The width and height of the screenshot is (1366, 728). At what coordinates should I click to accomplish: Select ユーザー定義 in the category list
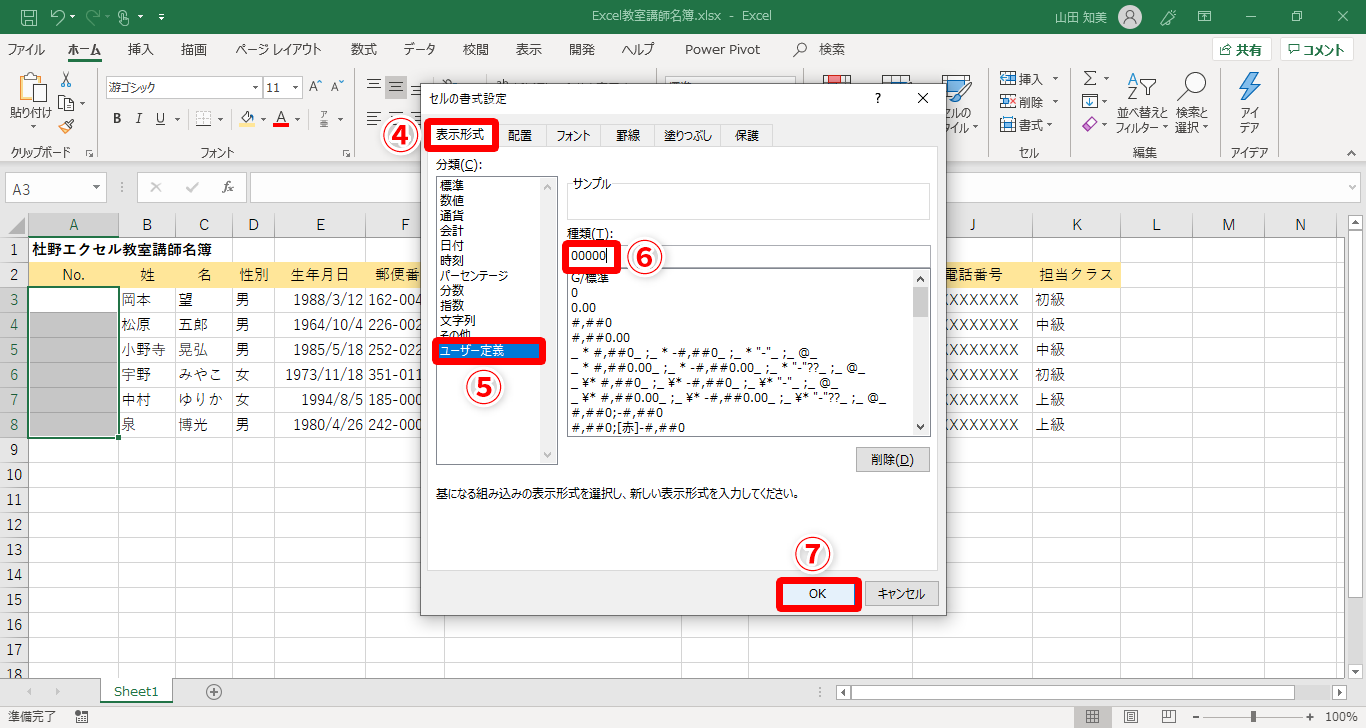[490, 350]
